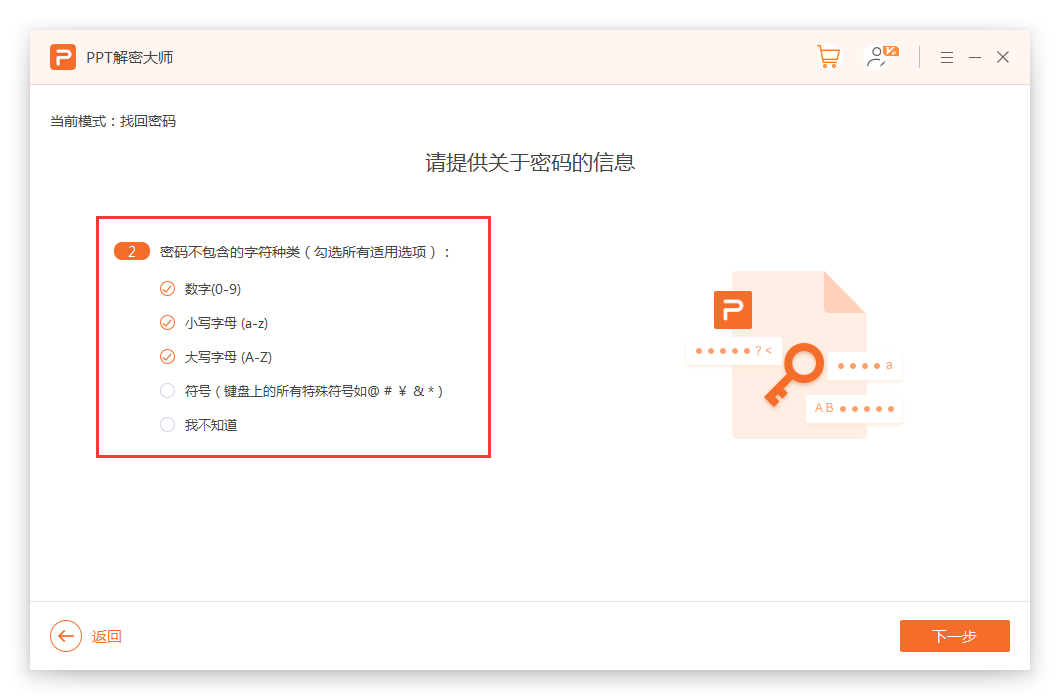Click the 当前模式：找回密码 label
This screenshot has height=700, width=1060.
[x=113, y=121]
